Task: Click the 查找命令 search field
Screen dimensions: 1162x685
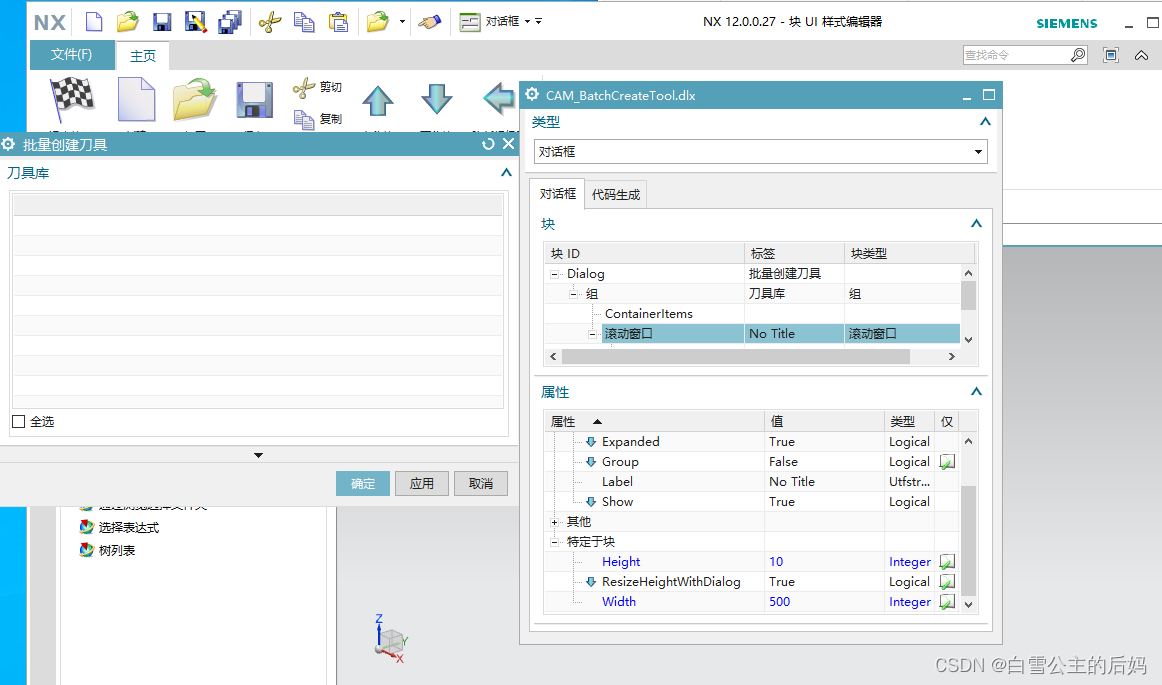Action: pyautogui.click(x=1016, y=55)
